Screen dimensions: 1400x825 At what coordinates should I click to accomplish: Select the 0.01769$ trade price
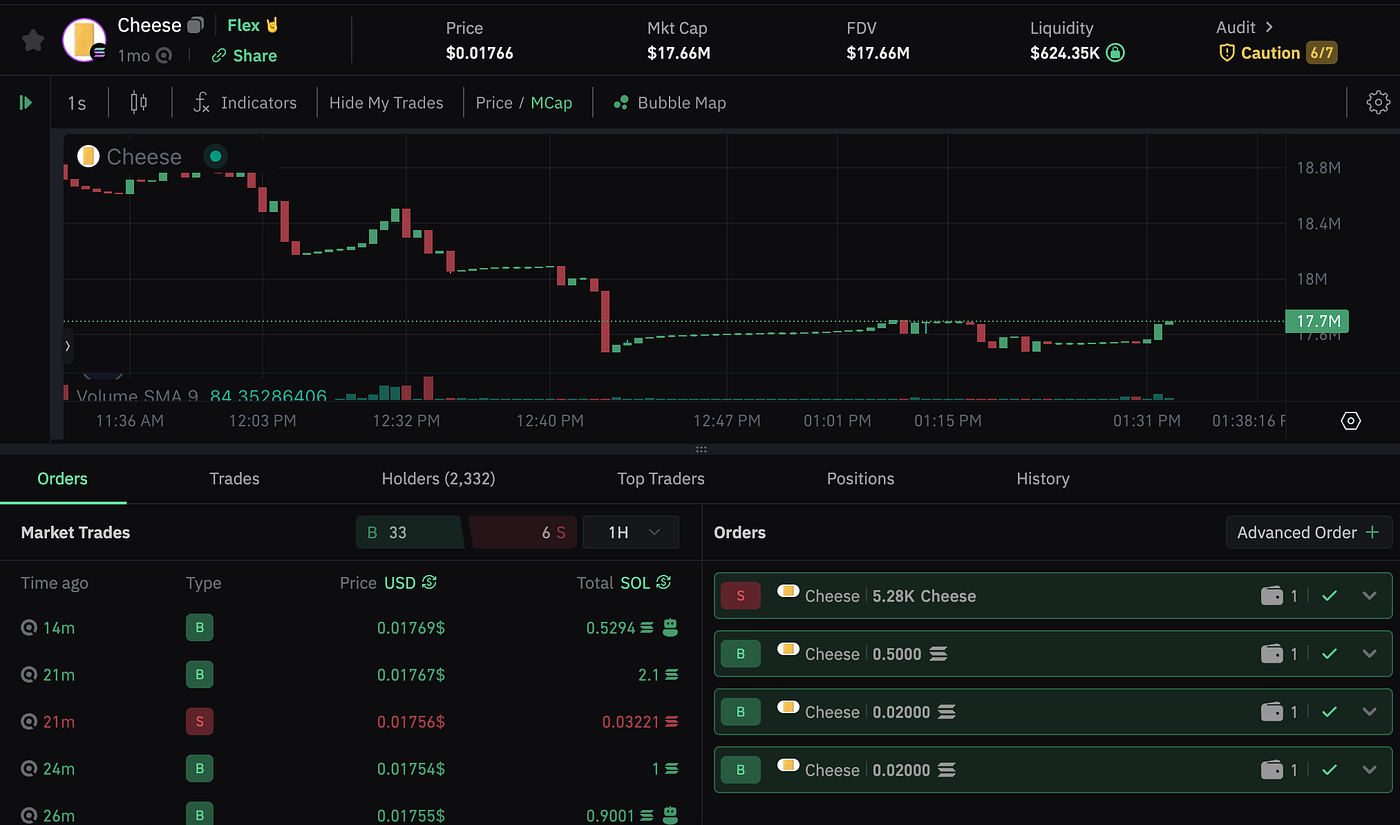(411, 628)
